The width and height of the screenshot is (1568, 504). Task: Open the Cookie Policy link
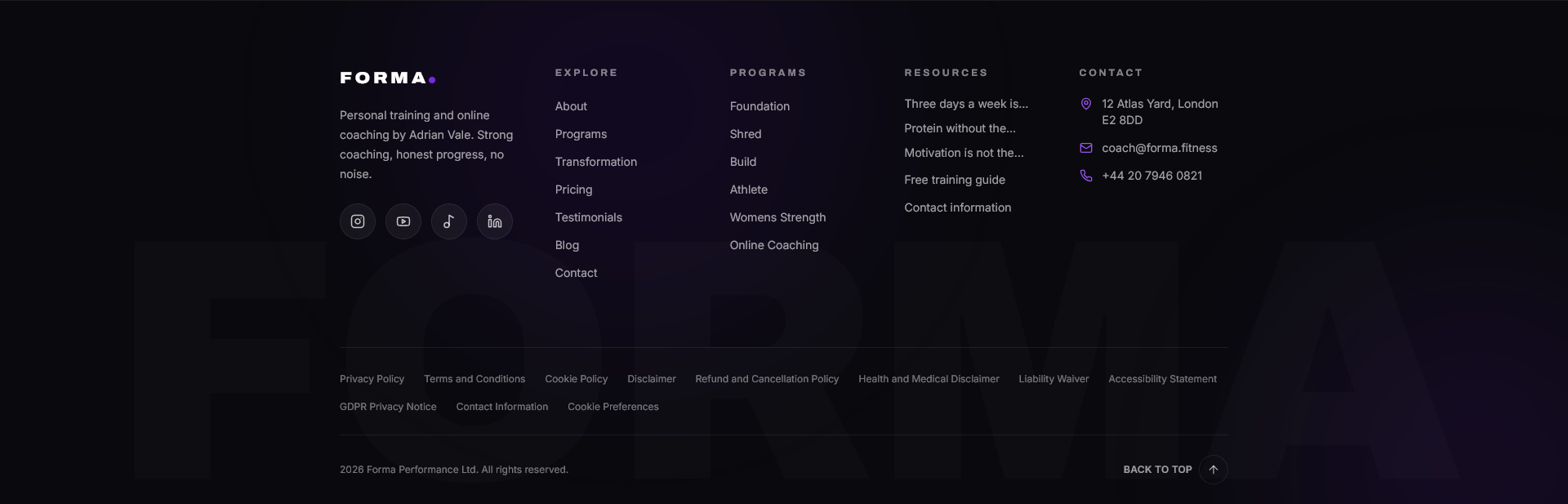pos(576,379)
